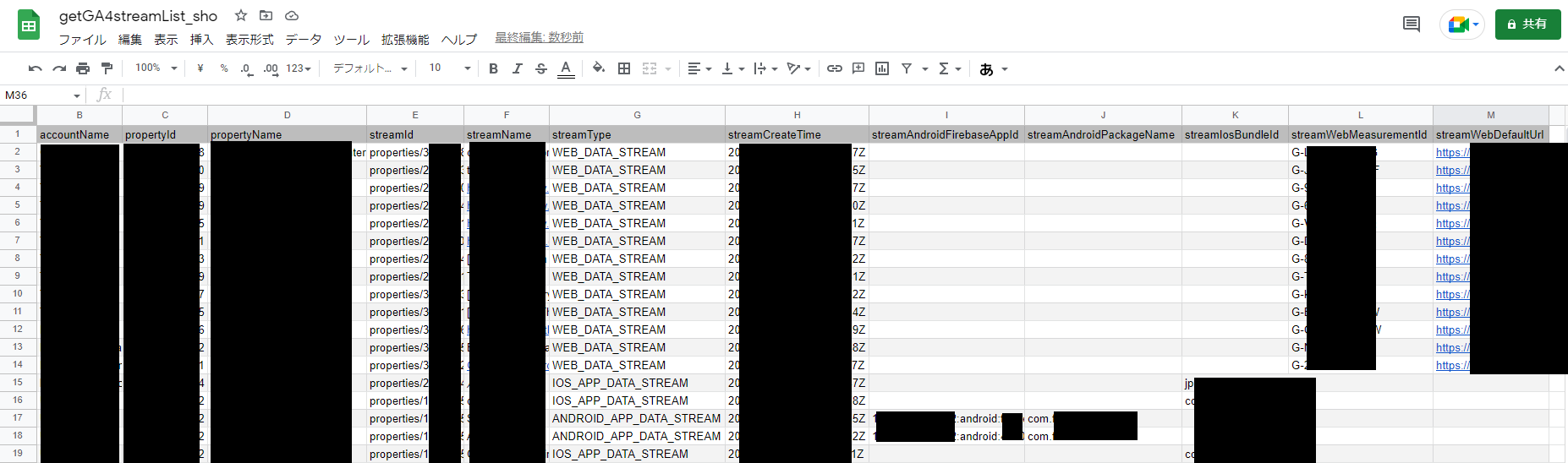Select the paint format roller
This screenshot has width=1568, height=463.
coord(107,68)
